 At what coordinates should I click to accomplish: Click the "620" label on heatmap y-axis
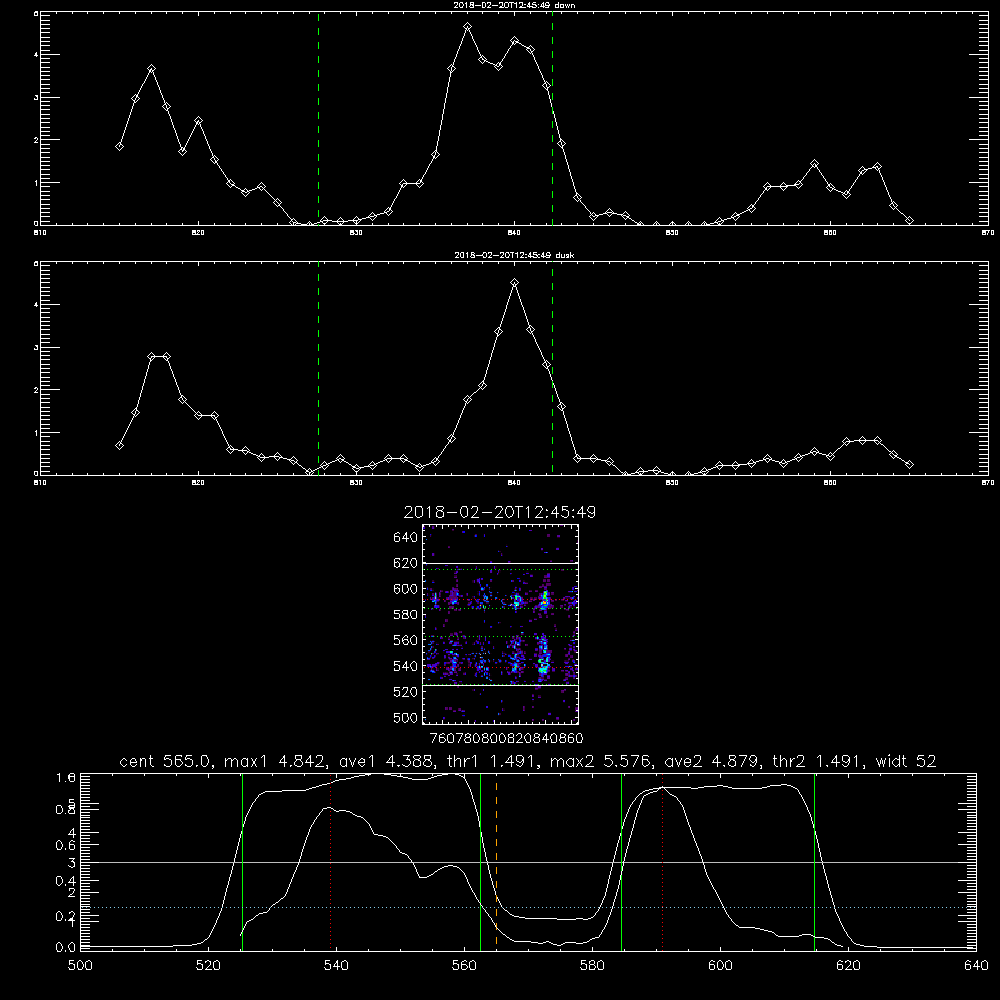[x=406, y=563]
